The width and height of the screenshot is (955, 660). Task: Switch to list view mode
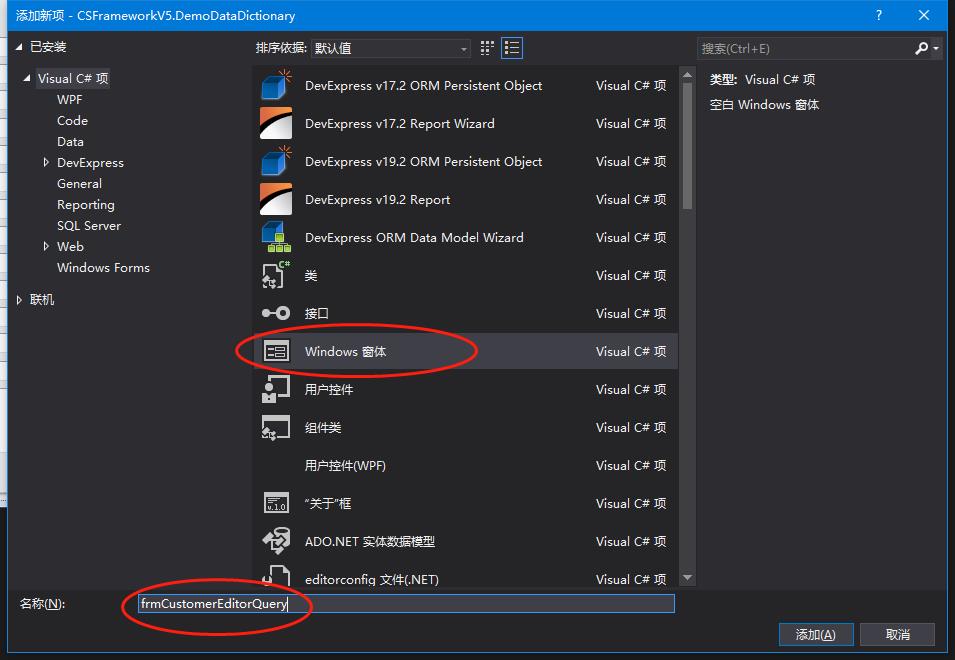click(512, 48)
